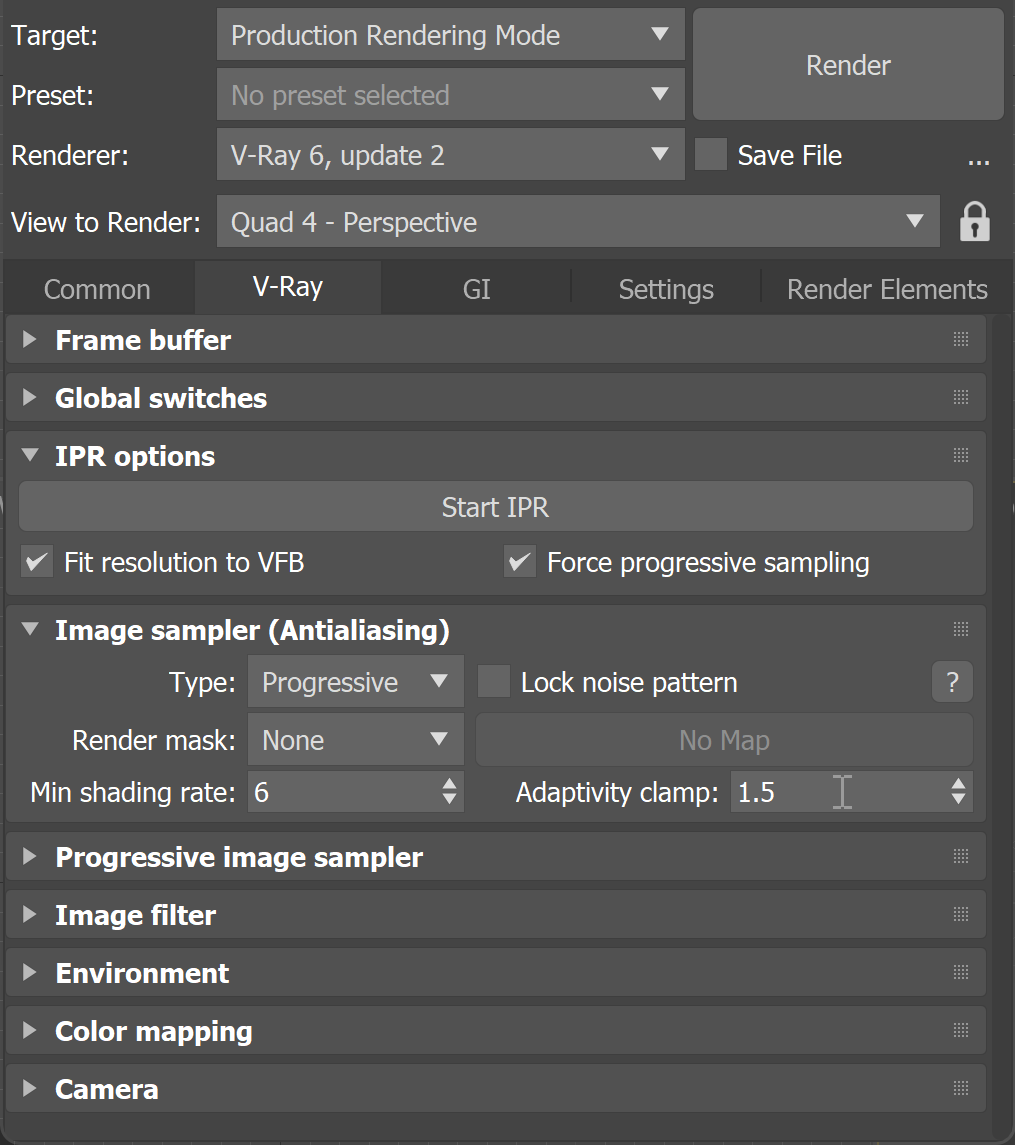Click the Render button
The image size is (1015, 1145).
[847, 65]
